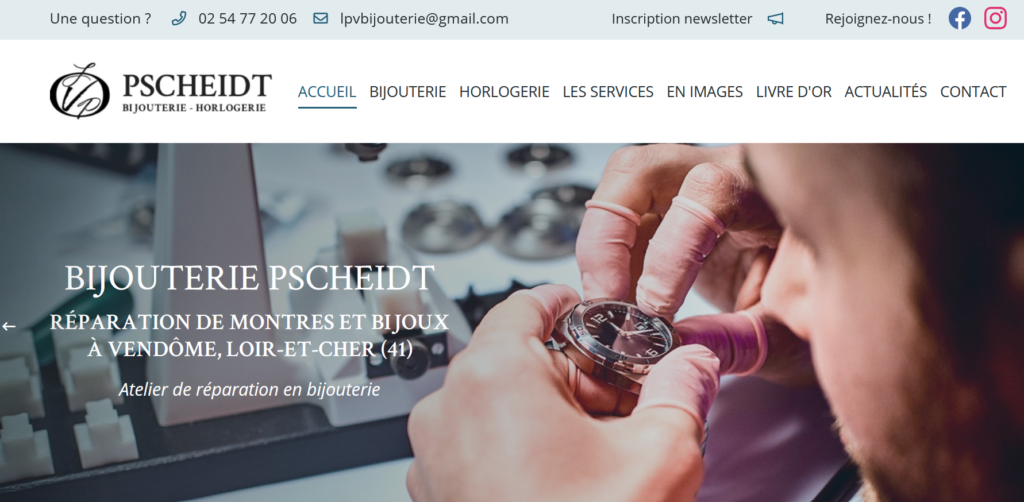1024x502 pixels.
Task: Call the number 02 54 77 20 06
Action: pyautogui.click(x=248, y=19)
